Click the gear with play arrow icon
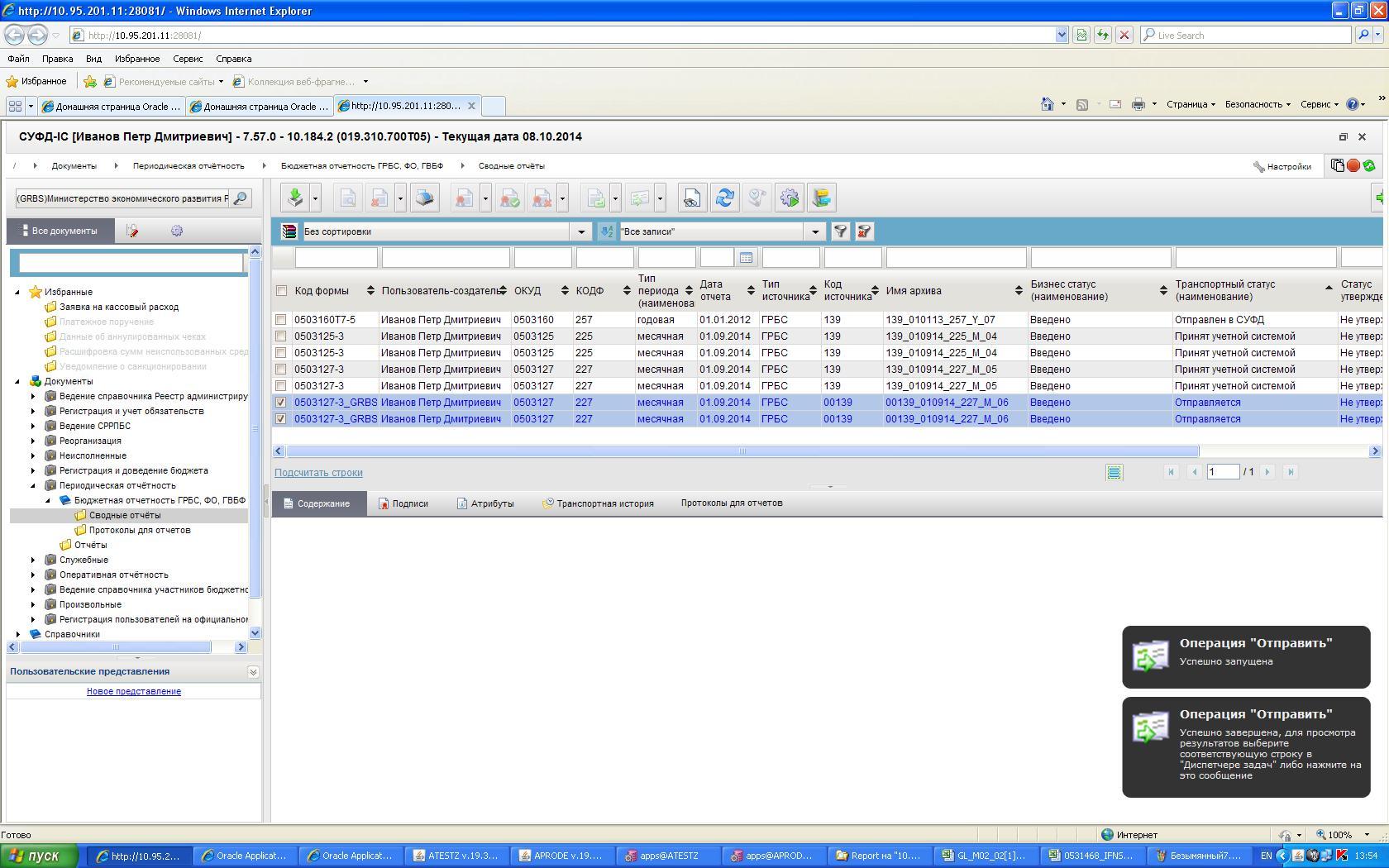 (x=790, y=198)
